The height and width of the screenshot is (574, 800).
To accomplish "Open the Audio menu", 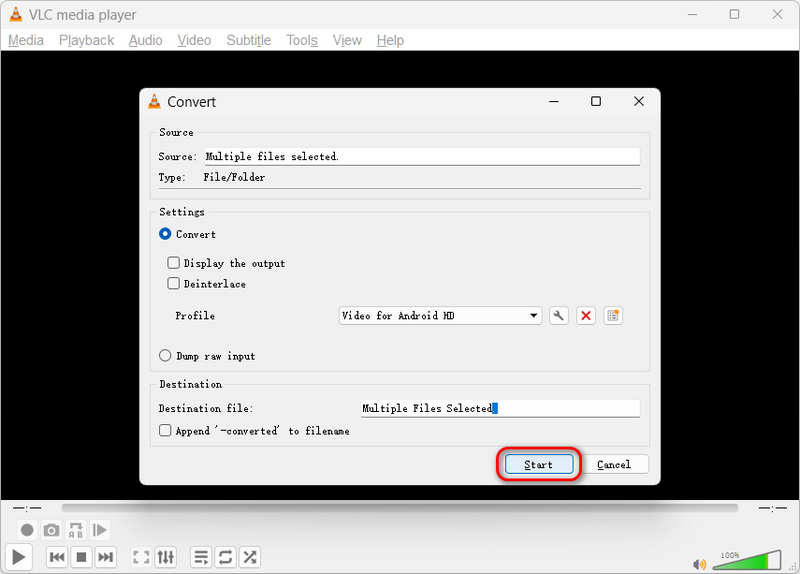I will 145,40.
